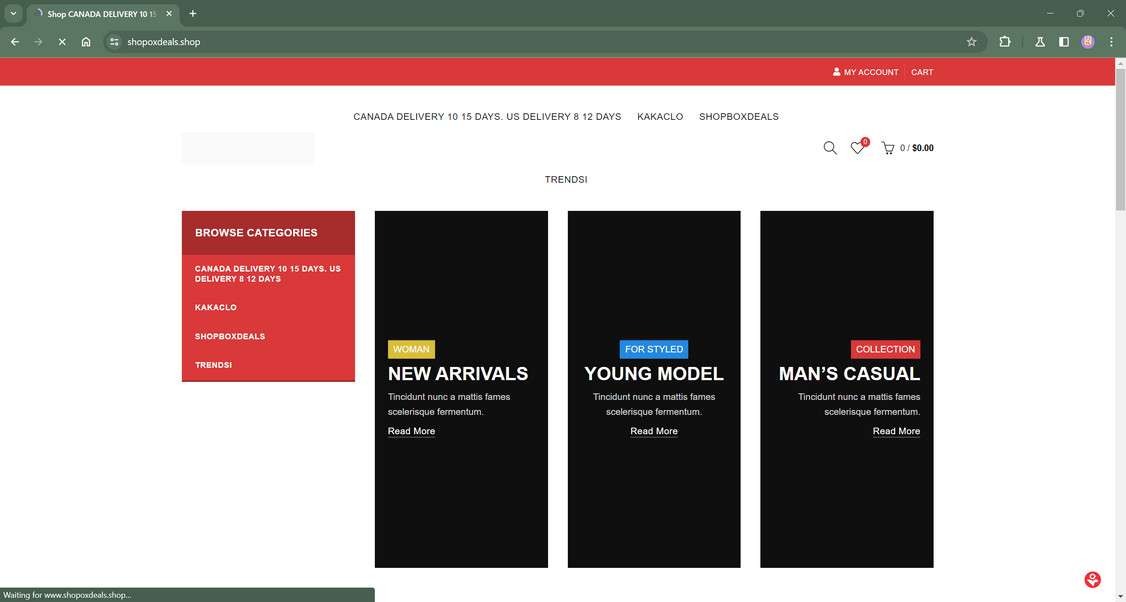This screenshot has height=602, width=1126.
Task: Select the Shop CANADA DELIVERY browser tab
Action: [x=103, y=14]
